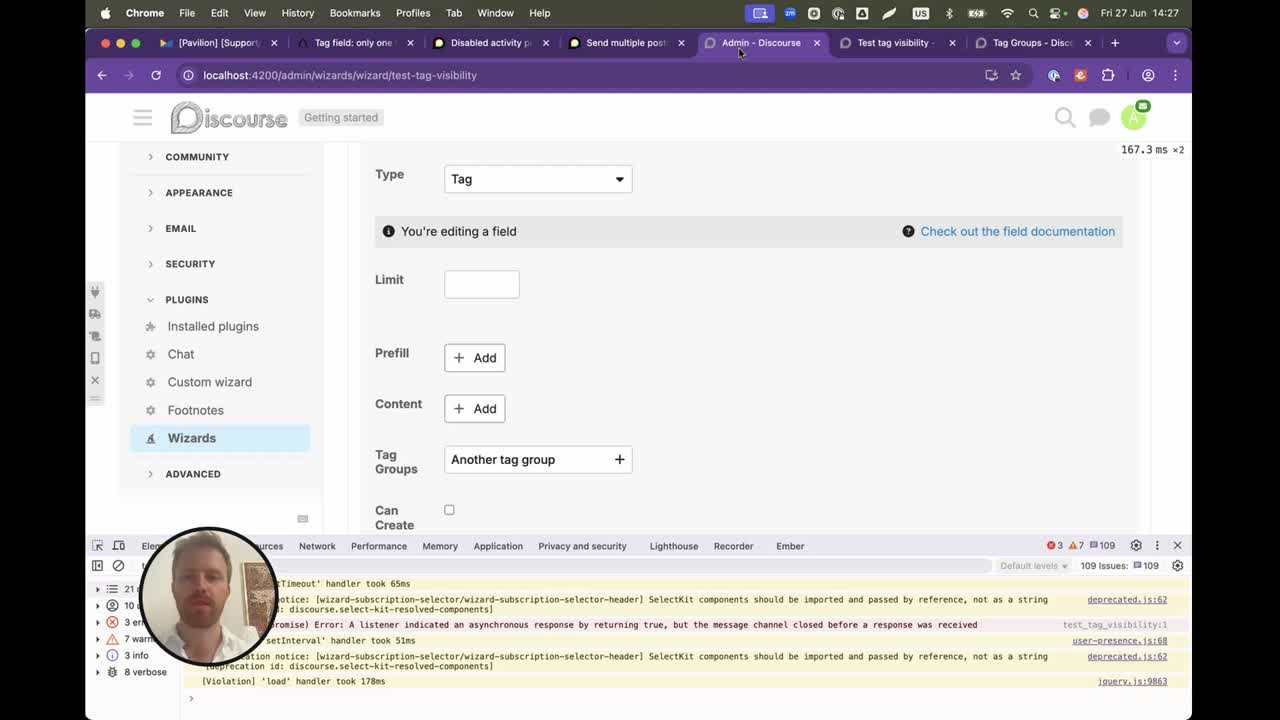Click the Apple menu
The height and width of the screenshot is (720, 1280).
[106, 13]
